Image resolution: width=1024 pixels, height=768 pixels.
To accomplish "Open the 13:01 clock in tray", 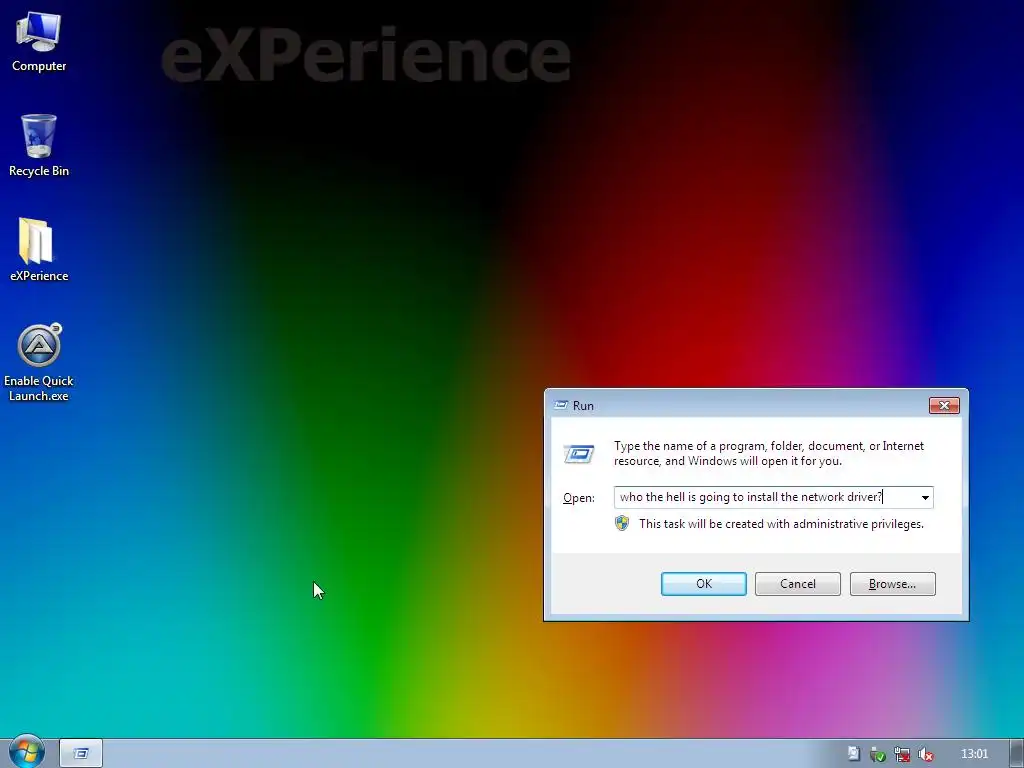I will tap(974, 754).
